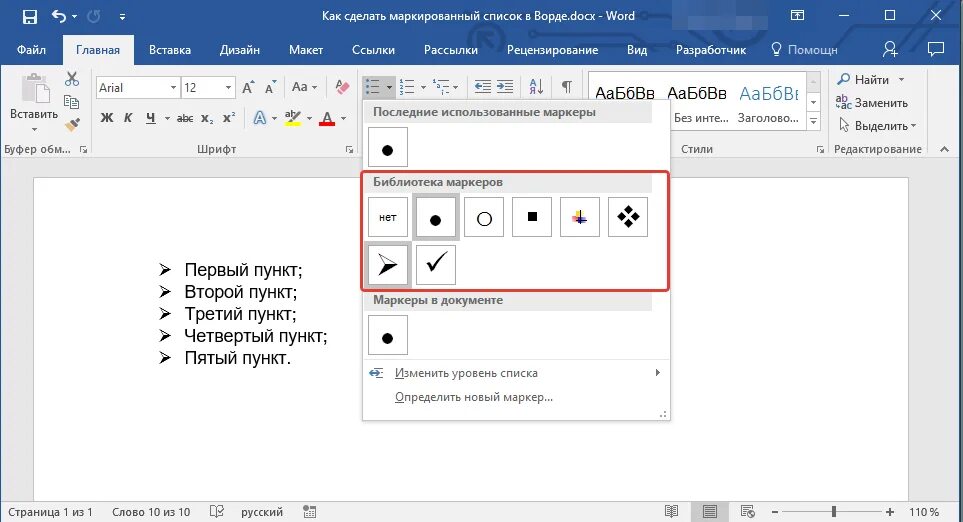The height and width of the screenshot is (522, 963).
Task: Activate the Format Painter brush
Action: point(72,125)
